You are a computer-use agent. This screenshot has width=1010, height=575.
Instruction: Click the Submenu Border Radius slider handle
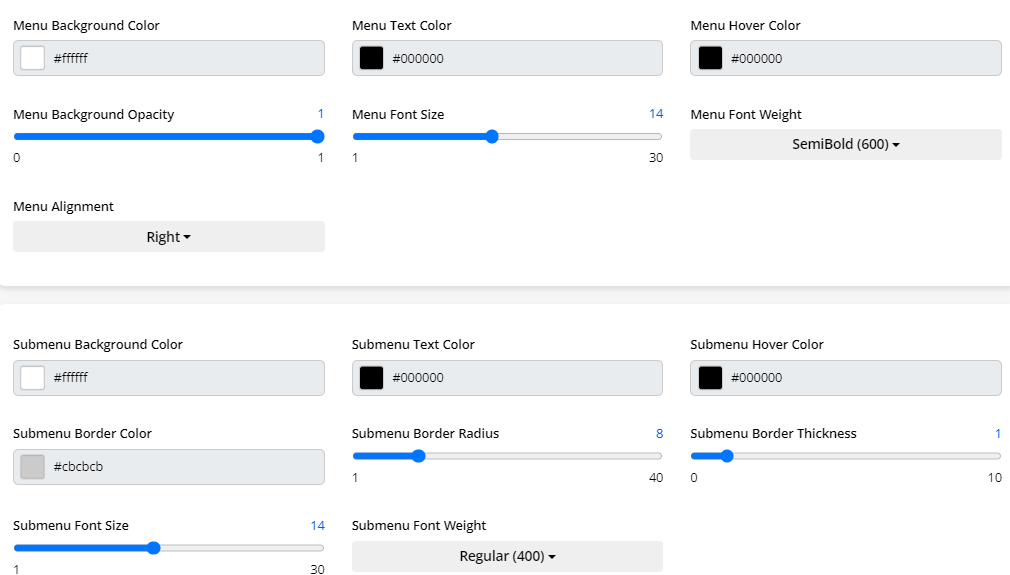(419, 456)
